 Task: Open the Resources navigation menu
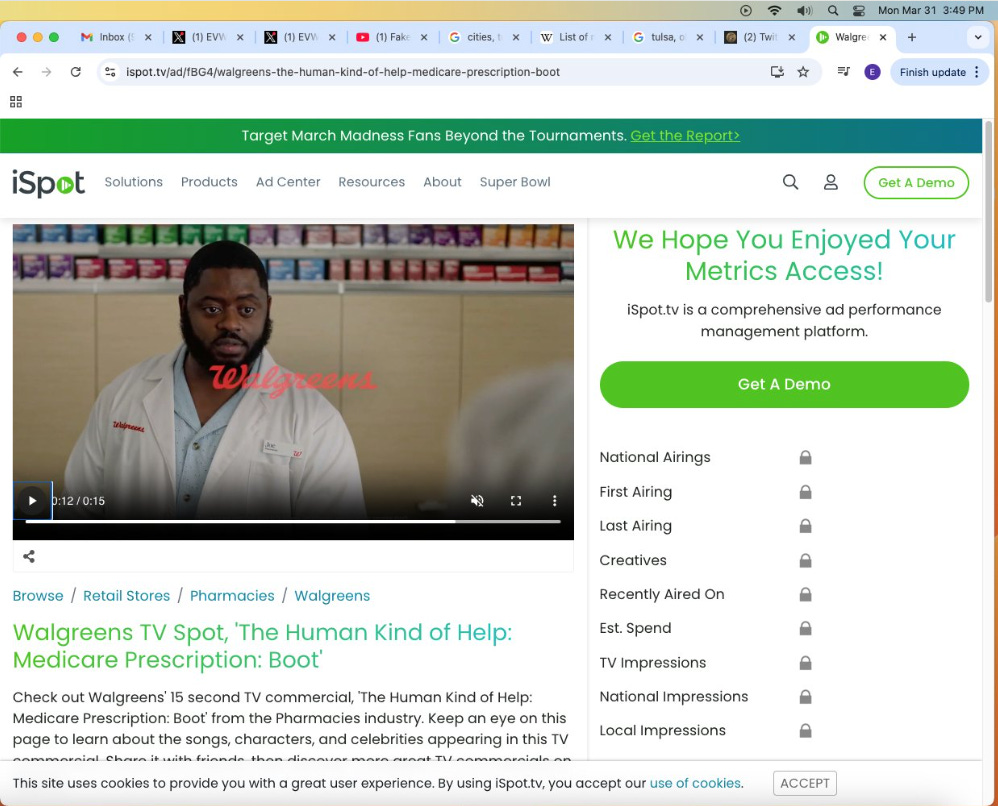pos(372,182)
